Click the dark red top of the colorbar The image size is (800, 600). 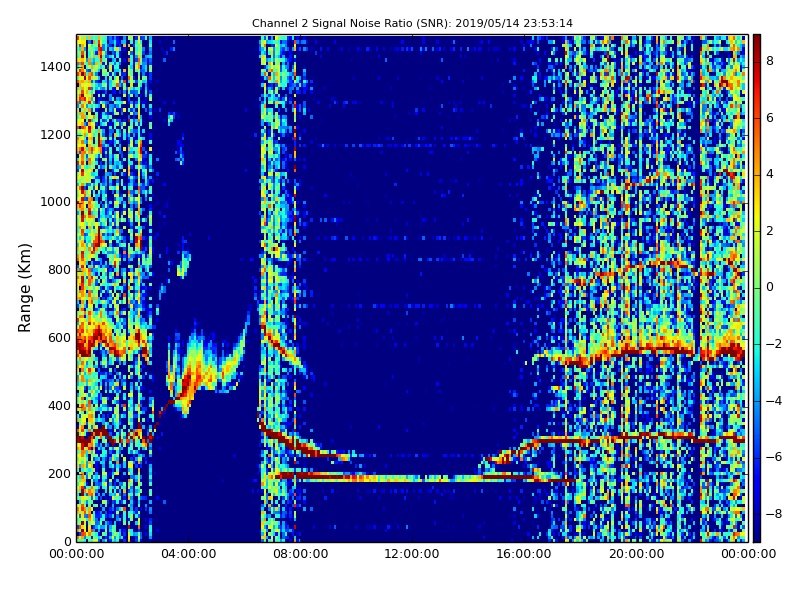[x=757, y=41]
